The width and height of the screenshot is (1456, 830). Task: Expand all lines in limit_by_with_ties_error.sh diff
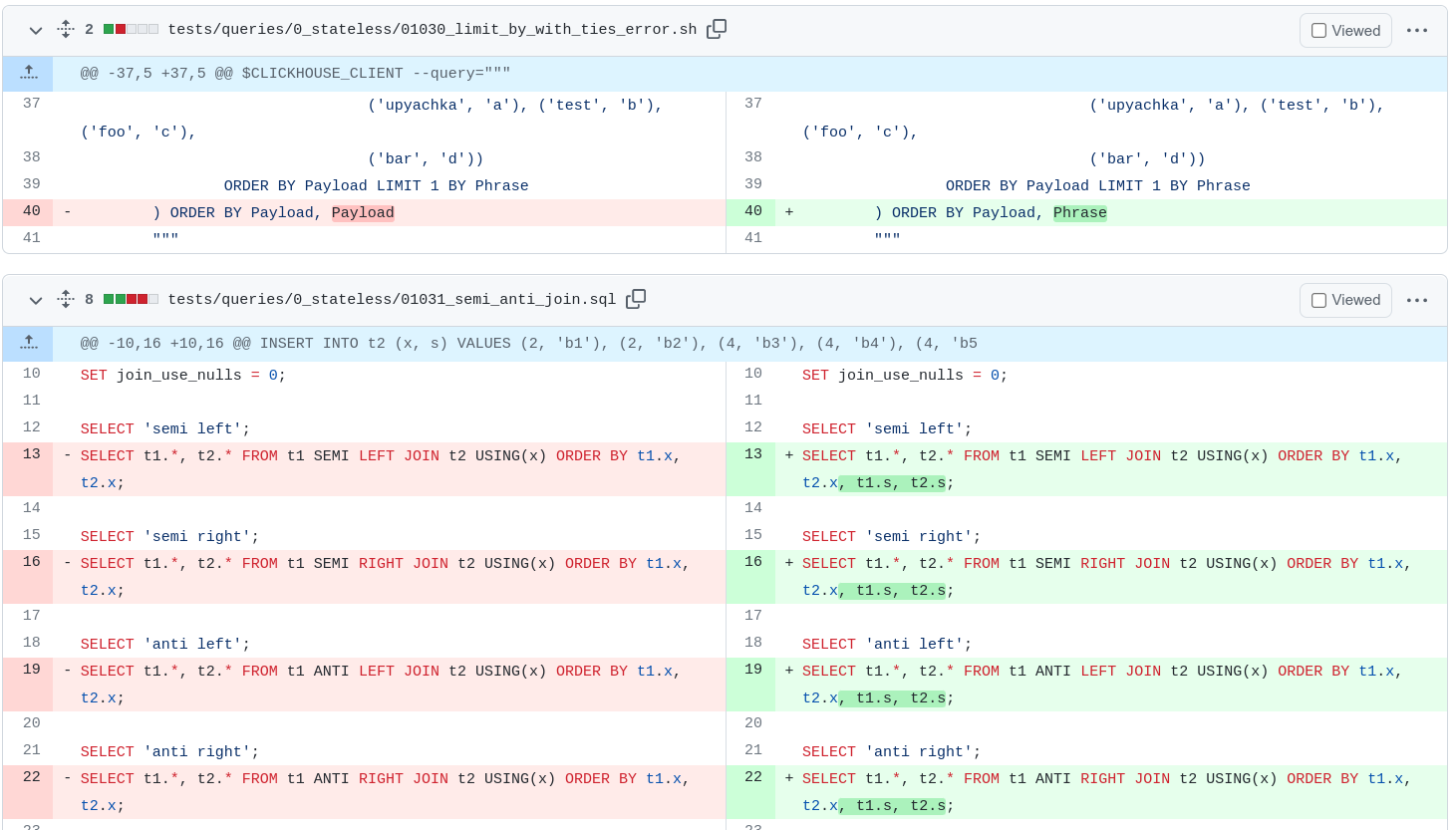click(66, 30)
